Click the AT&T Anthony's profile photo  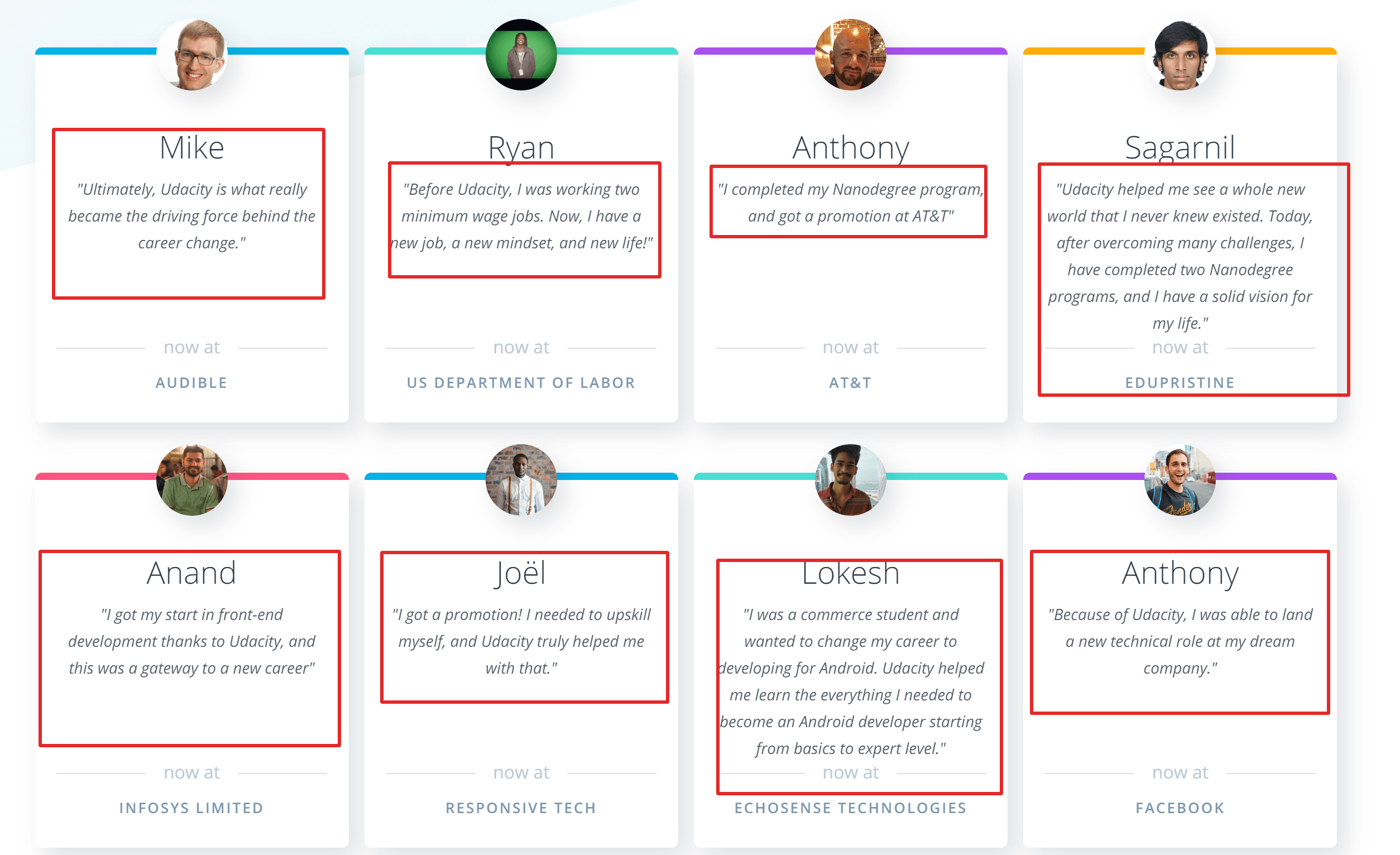pyautogui.click(x=850, y=55)
